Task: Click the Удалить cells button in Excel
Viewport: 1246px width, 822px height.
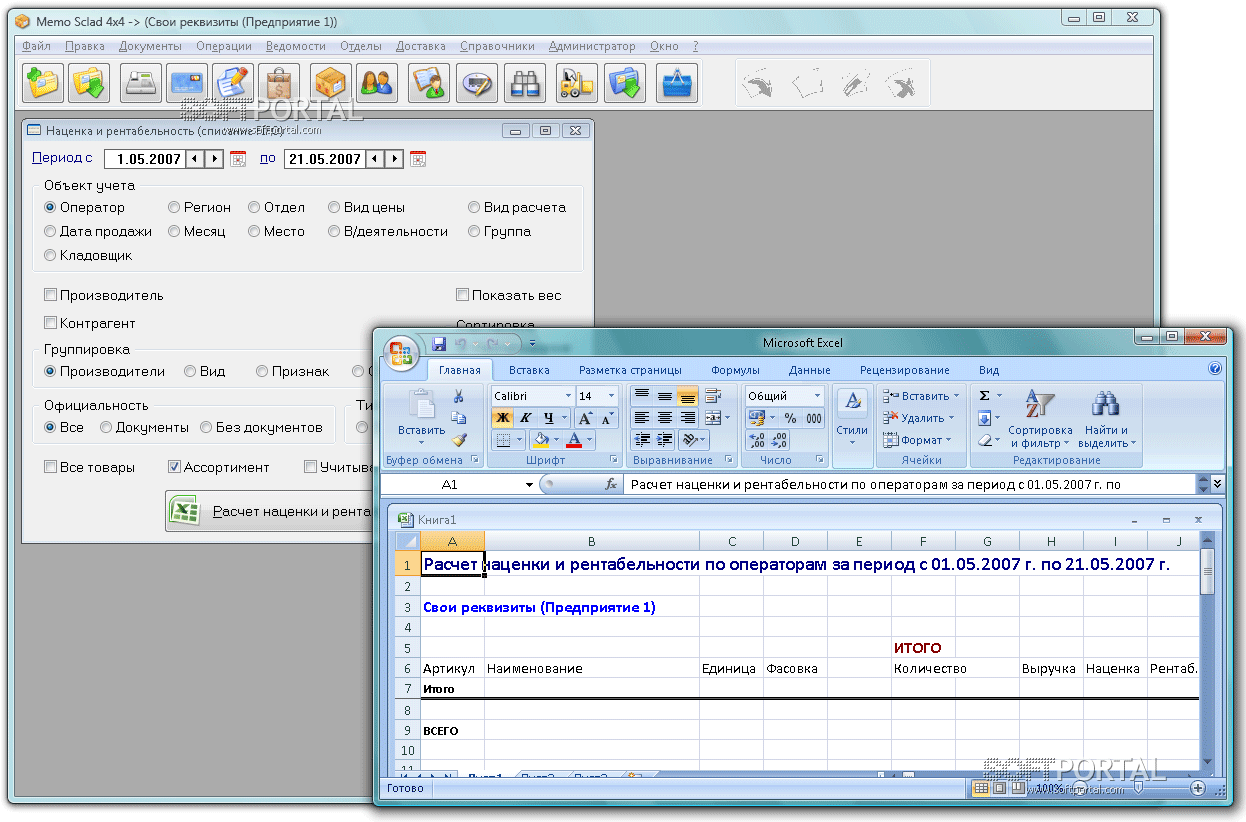Action: pyautogui.click(x=920, y=418)
